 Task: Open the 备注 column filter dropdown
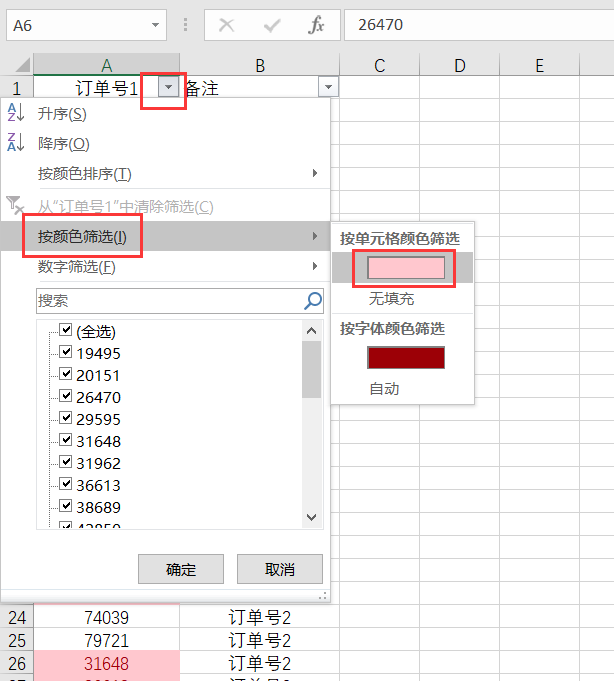[x=328, y=87]
